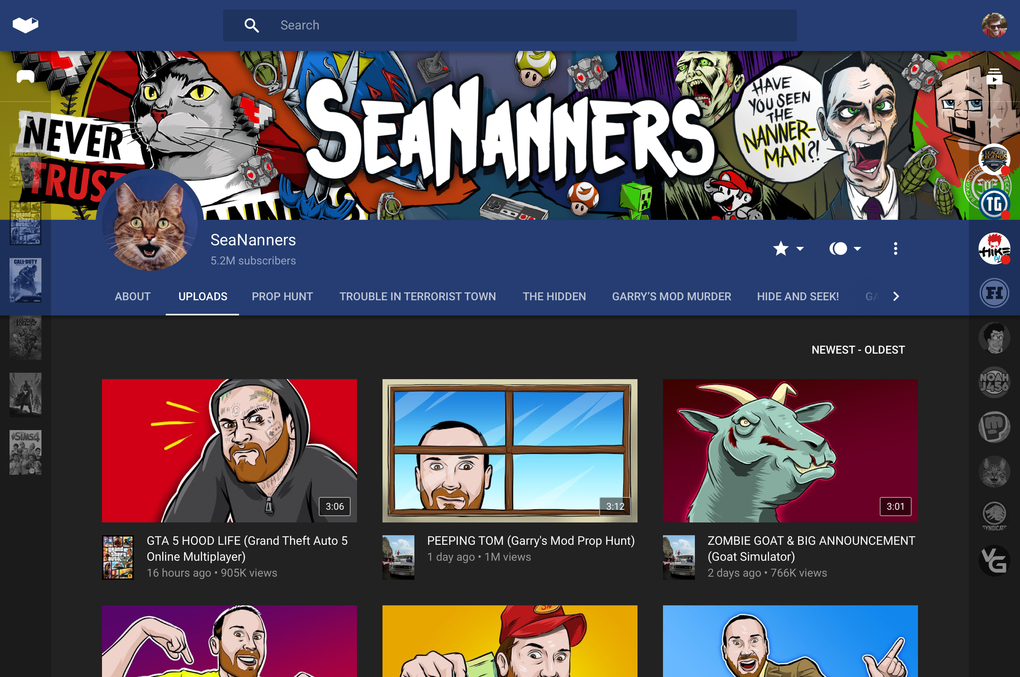This screenshot has width=1020, height=677.
Task: Click the VG channel icon in the right sidebar
Action: point(994,561)
